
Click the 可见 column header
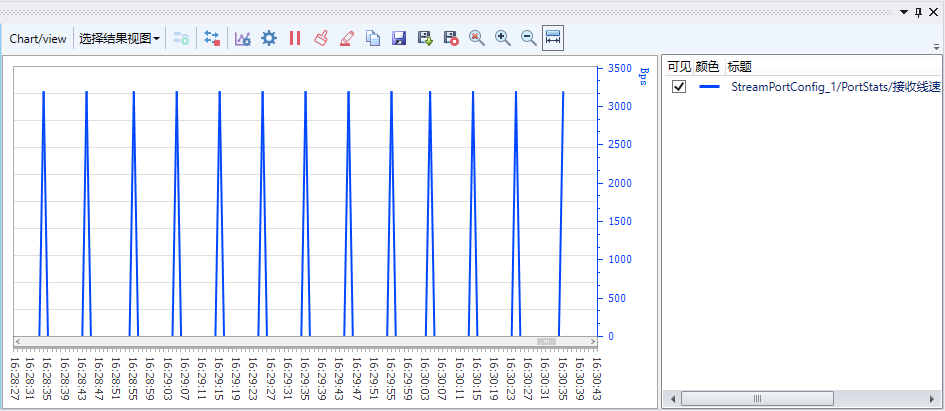(x=678, y=66)
